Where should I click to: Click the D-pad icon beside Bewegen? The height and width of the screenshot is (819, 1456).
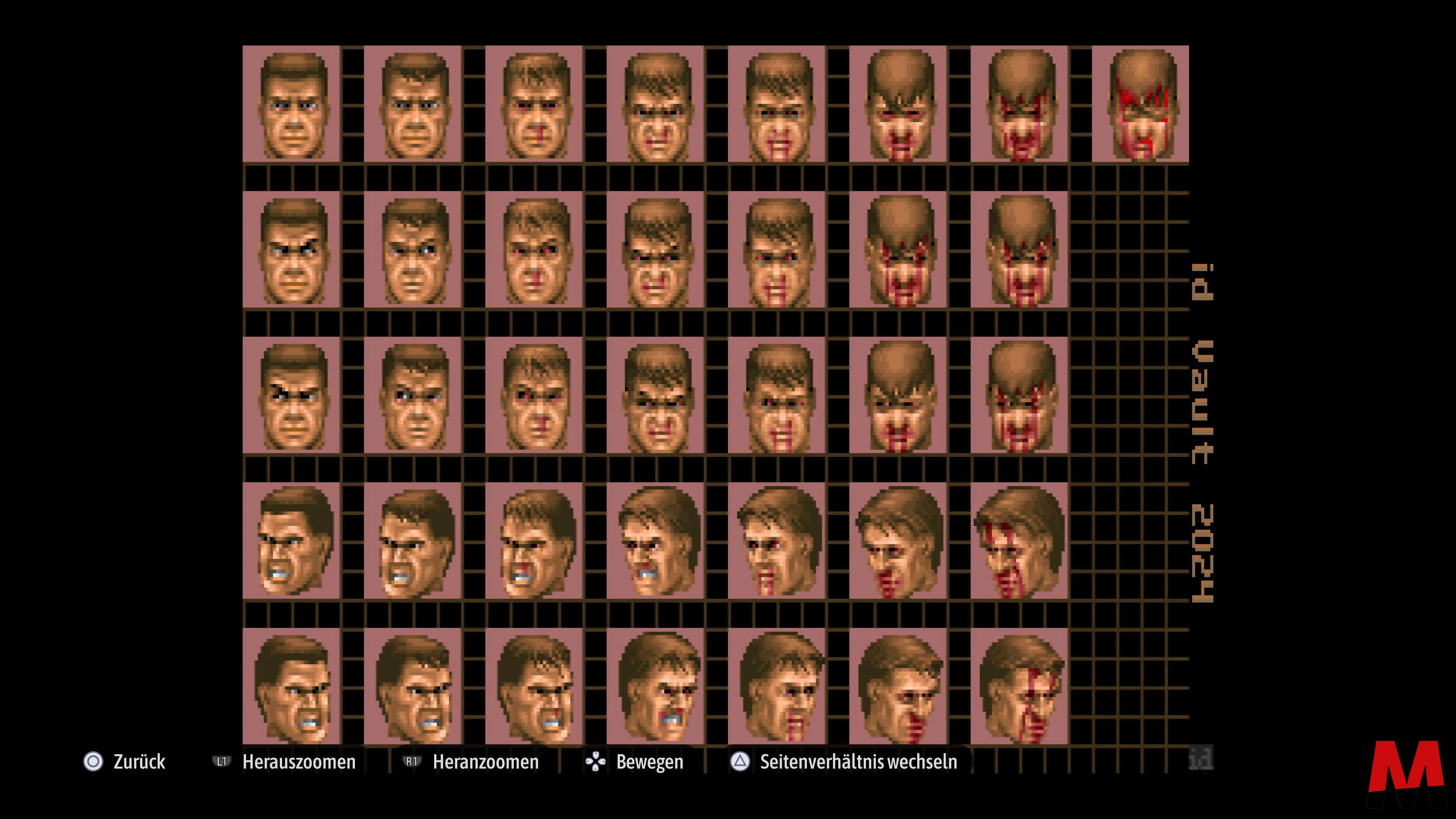pos(596,762)
